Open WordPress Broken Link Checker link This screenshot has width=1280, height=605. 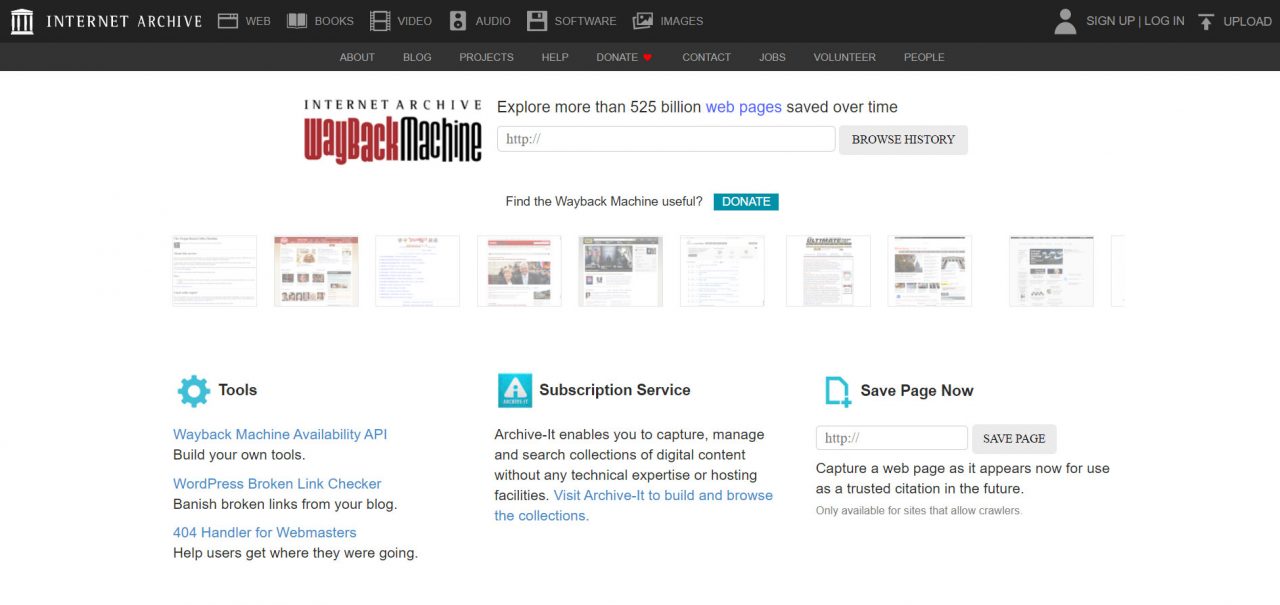[277, 483]
